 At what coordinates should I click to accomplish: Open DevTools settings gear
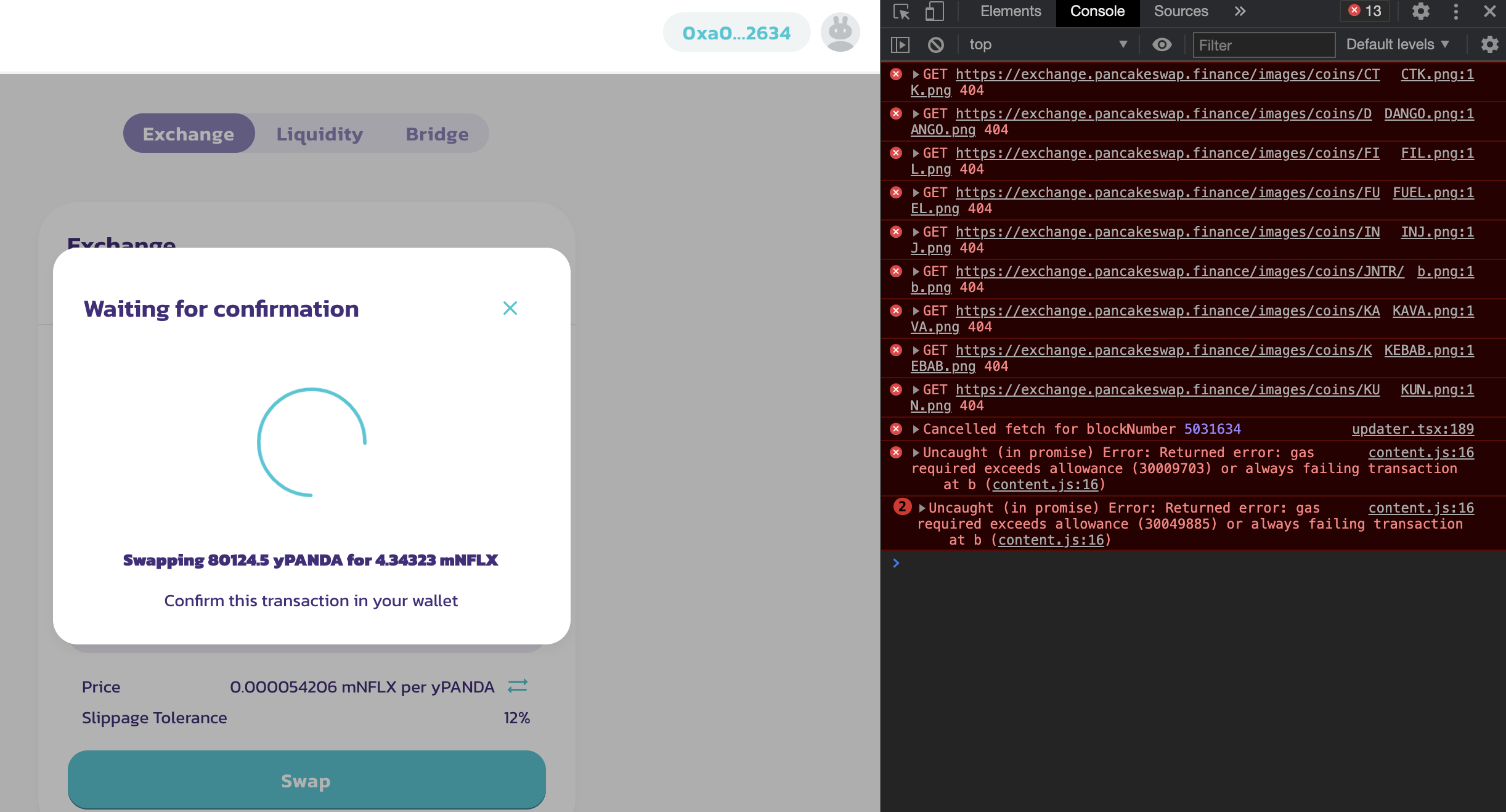(x=1421, y=12)
